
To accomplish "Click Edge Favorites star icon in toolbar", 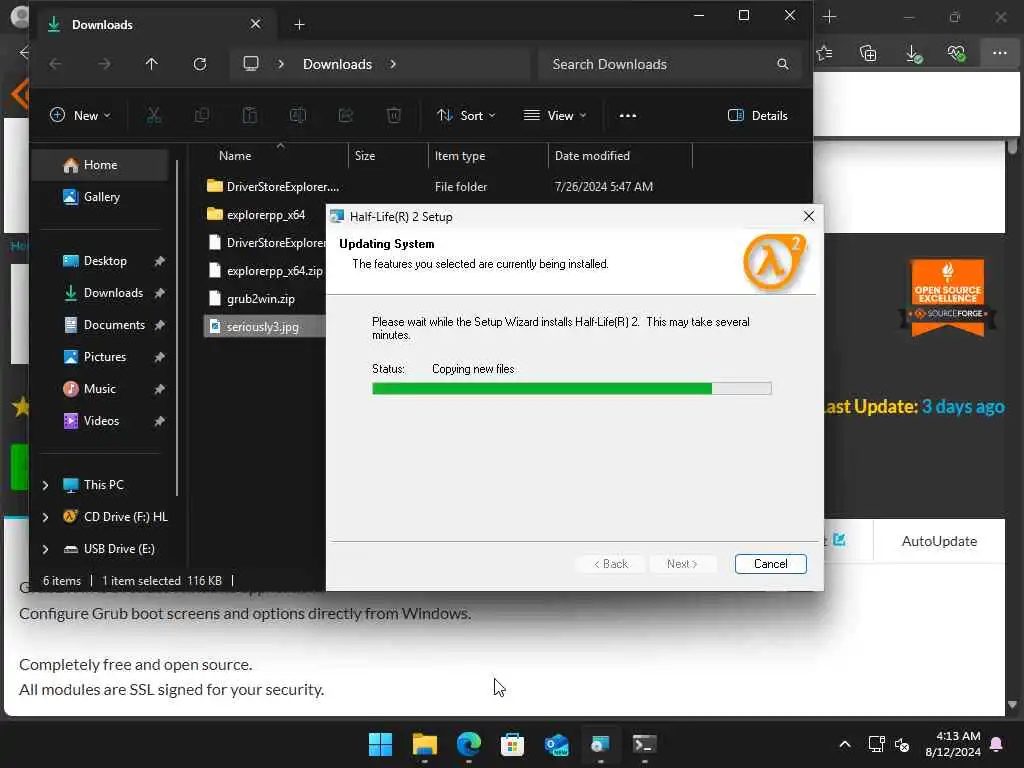I will click(x=824, y=54).
